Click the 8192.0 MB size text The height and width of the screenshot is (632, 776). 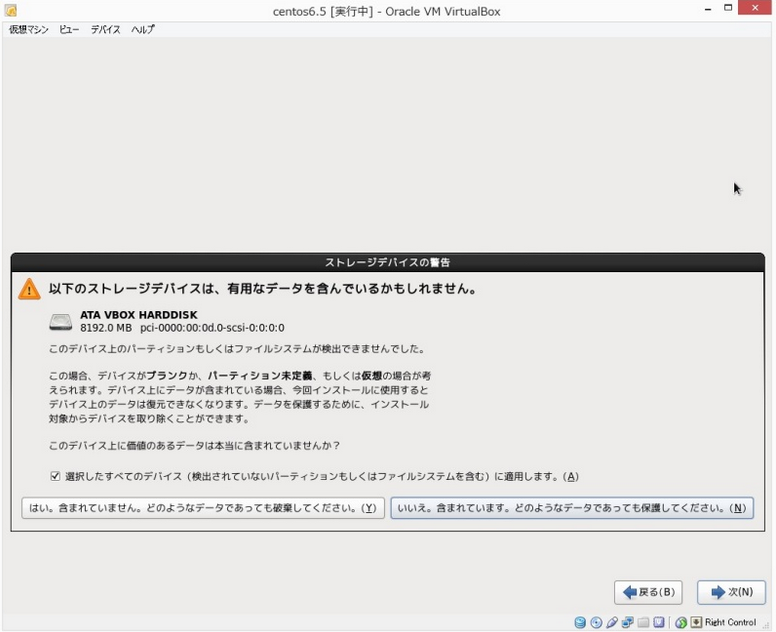point(106,328)
